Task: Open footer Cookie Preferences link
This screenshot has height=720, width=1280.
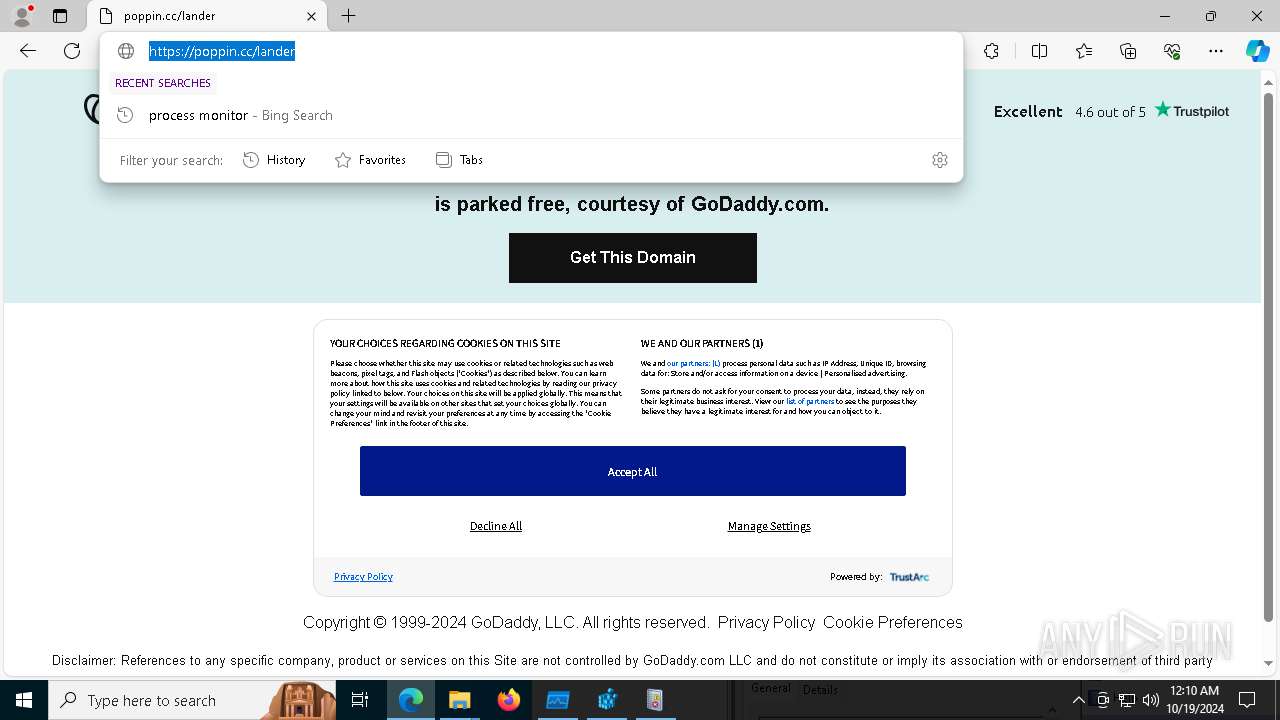Action: click(x=893, y=622)
